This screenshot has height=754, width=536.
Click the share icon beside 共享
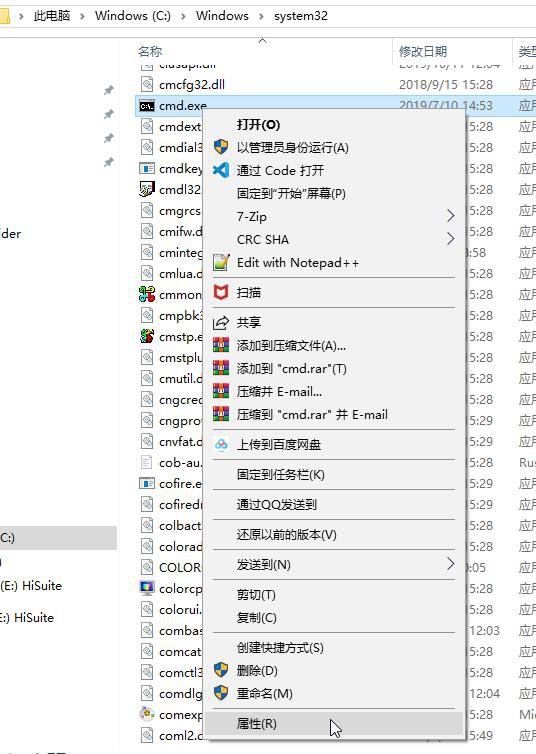(221, 322)
